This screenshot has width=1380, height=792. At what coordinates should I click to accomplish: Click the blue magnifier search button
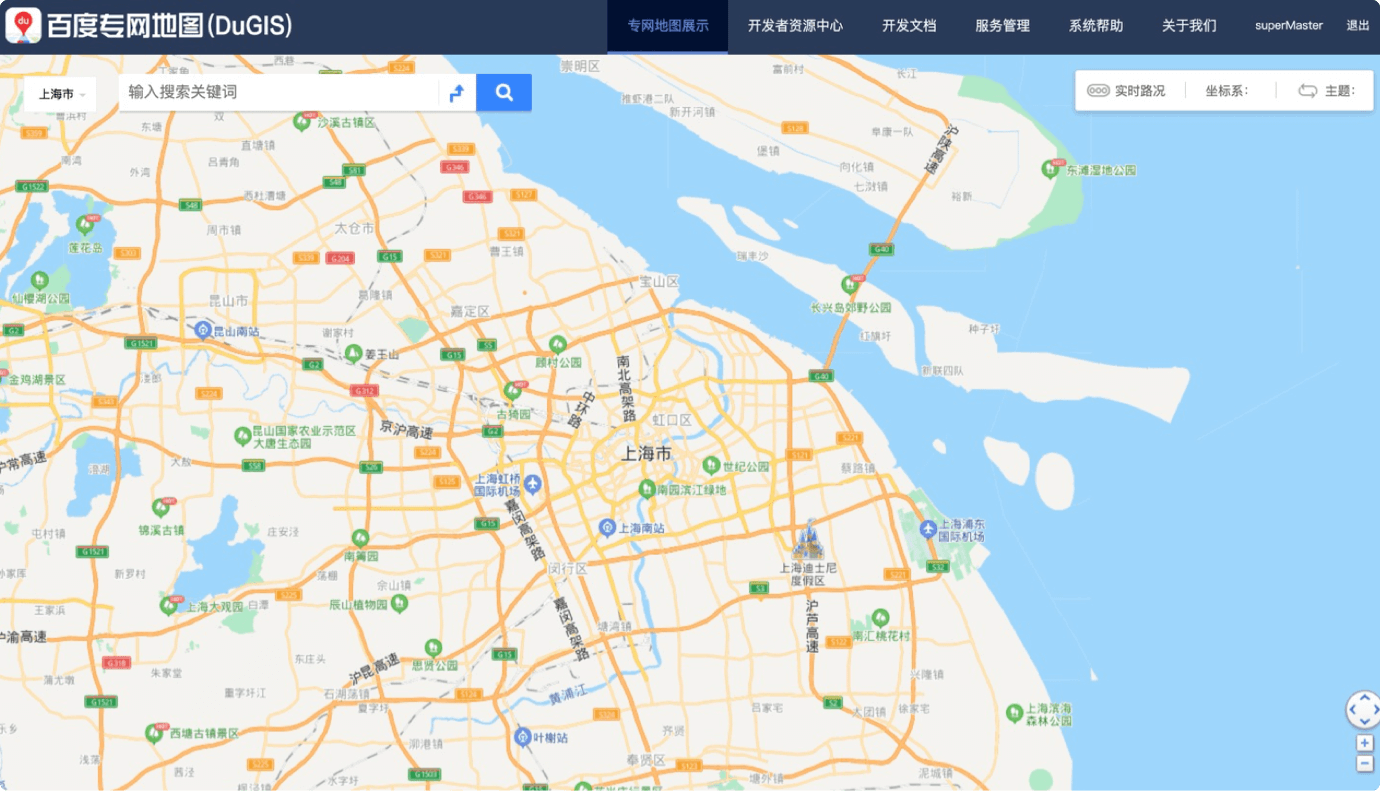coord(504,92)
